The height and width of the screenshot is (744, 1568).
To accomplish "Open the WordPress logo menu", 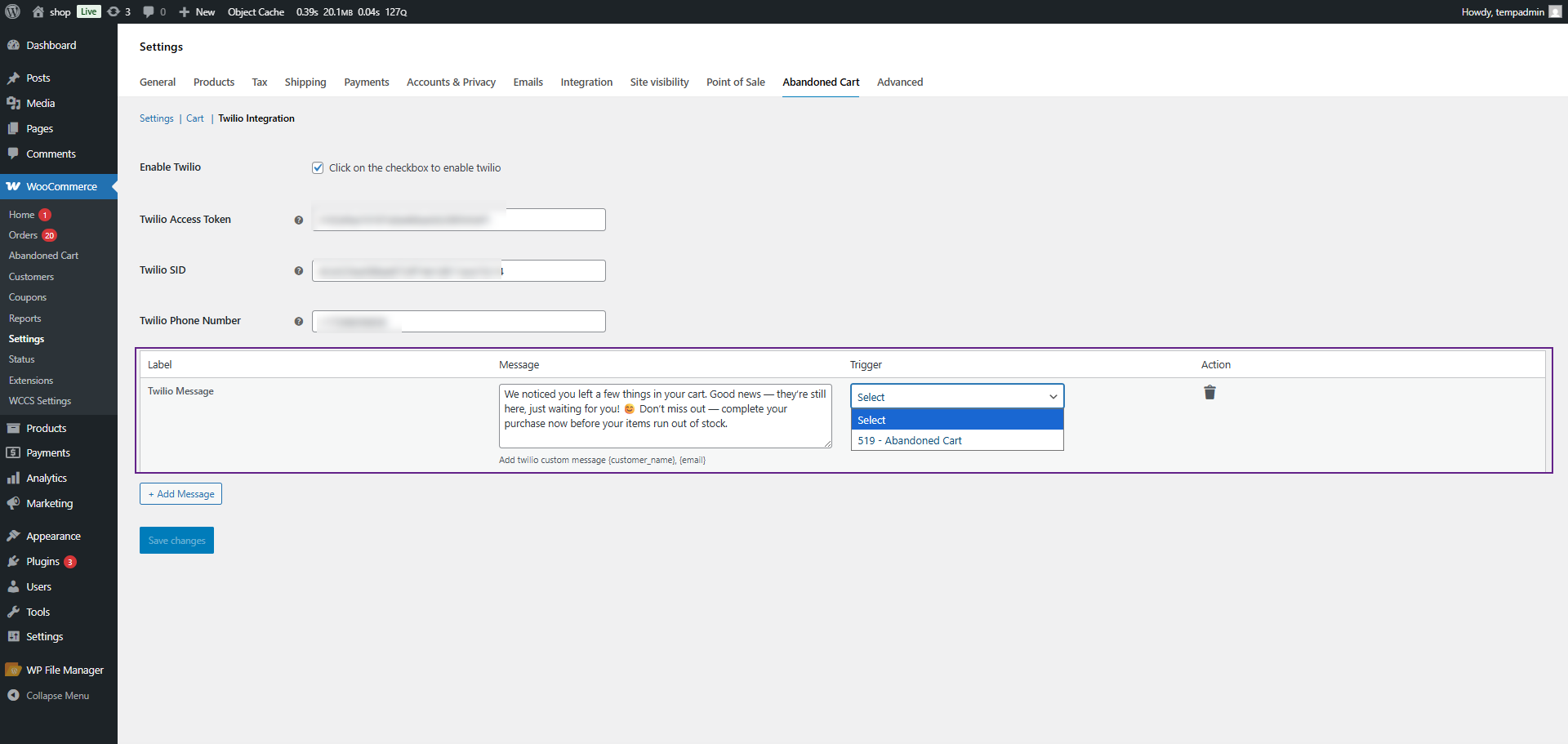I will [x=13, y=11].
